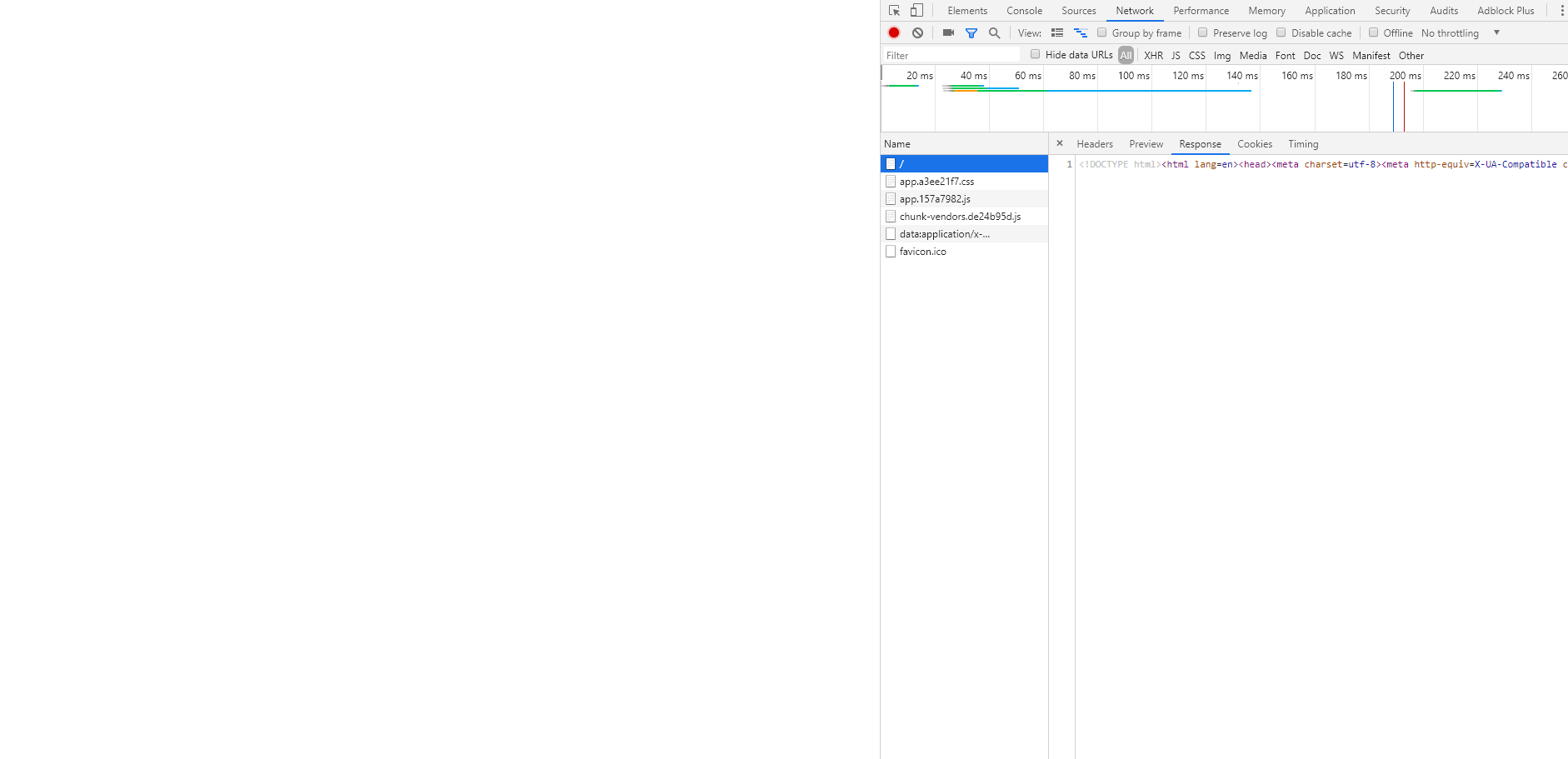Tick the Hide data URLs checkbox
This screenshot has width=1568, height=759.
pyautogui.click(x=1035, y=54)
